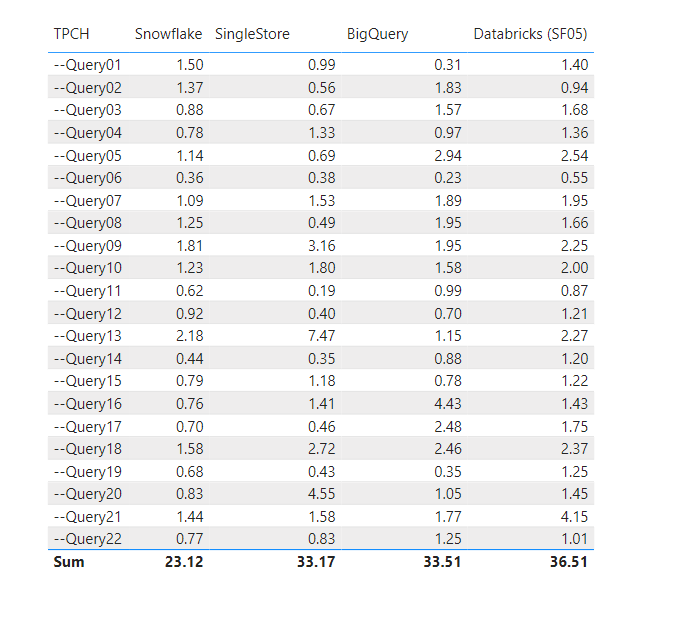
Task: Click the SingleStore column header
Action: click(252, 34)
